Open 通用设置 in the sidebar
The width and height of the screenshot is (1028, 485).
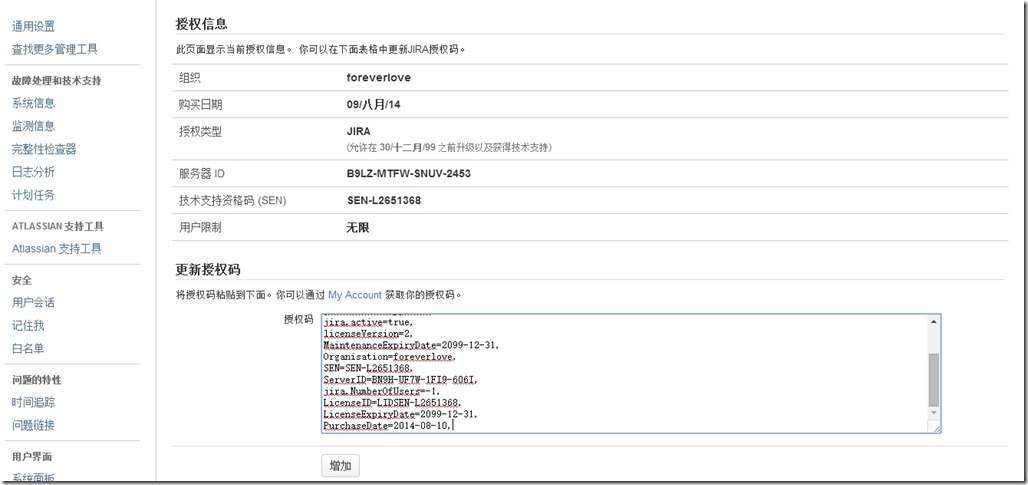pyautogui.click(x=33, y=27)
